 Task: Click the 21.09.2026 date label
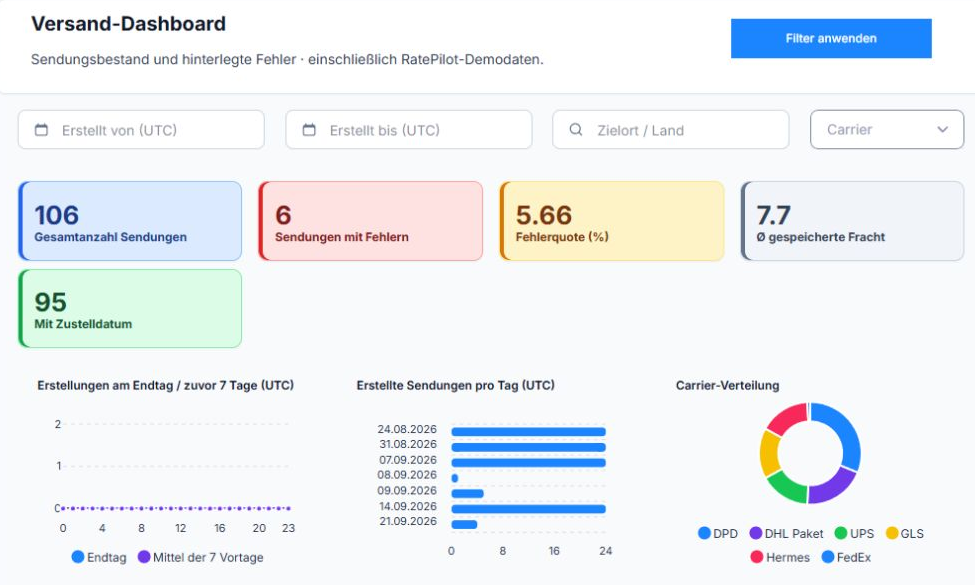pos(408,521)
